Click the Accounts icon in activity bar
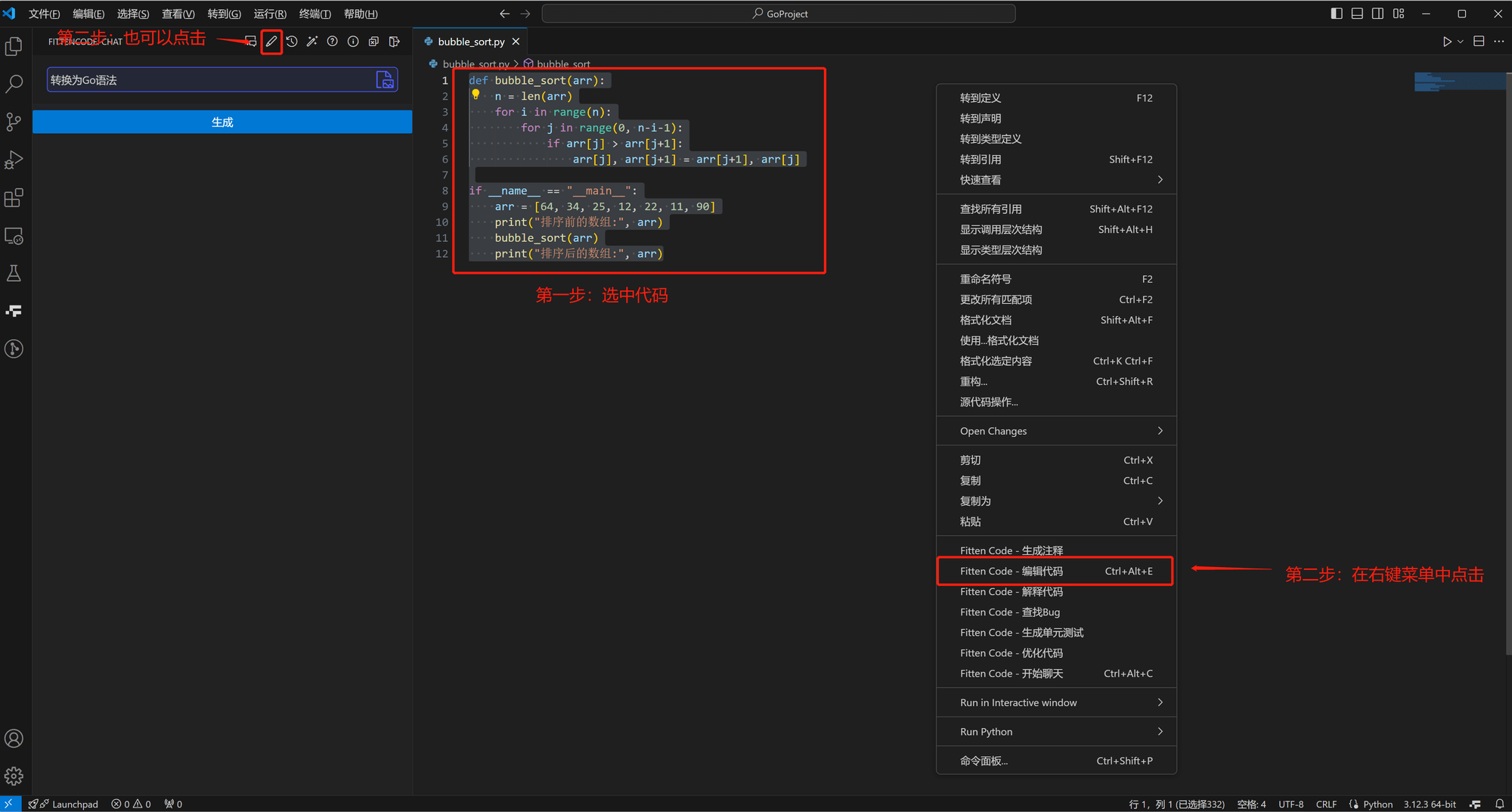This screenshot has height=812, width=1512. tap(14, 739)
